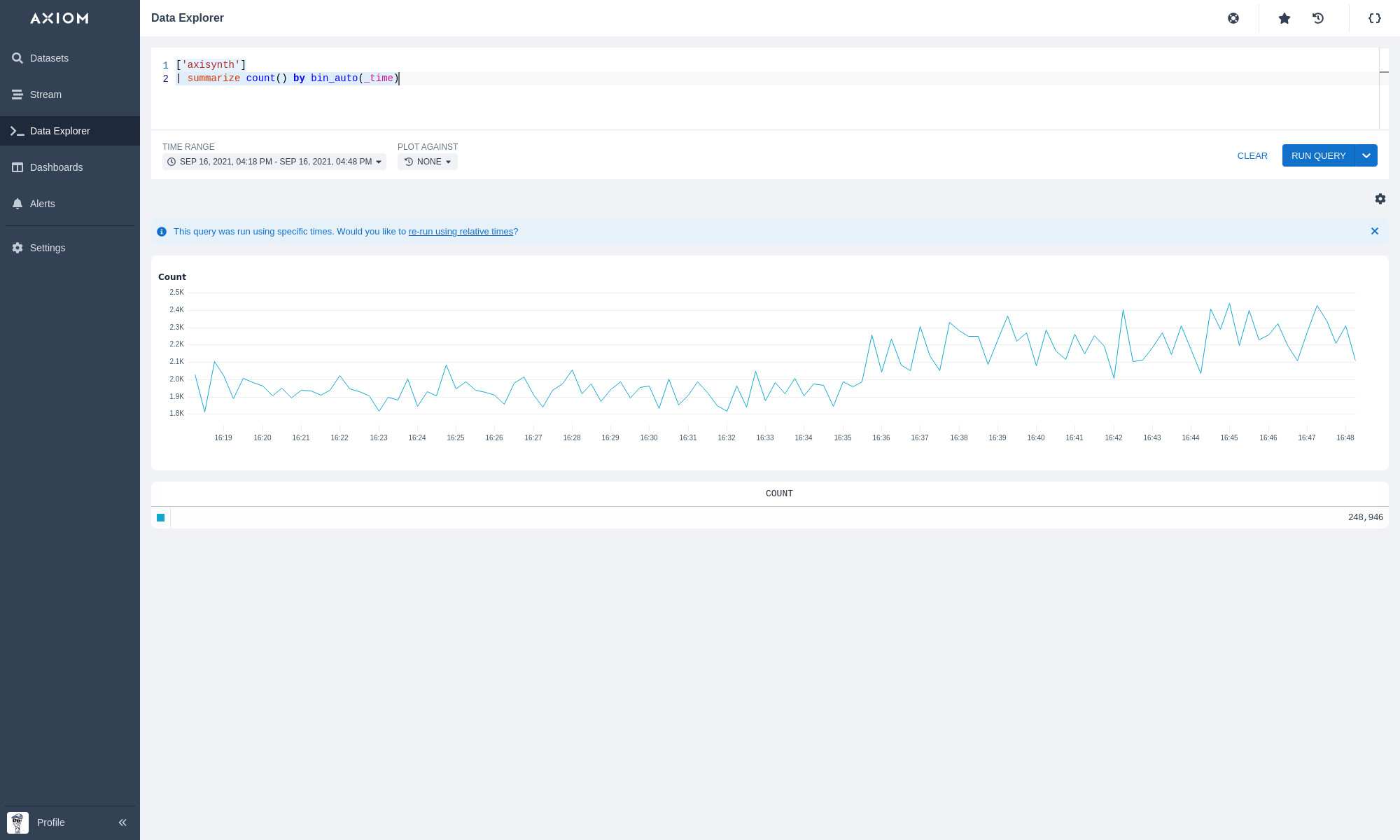Viewport: 1400px width, 840px height.
Task: Open profile avatar picture
Action: click(17, 822)
